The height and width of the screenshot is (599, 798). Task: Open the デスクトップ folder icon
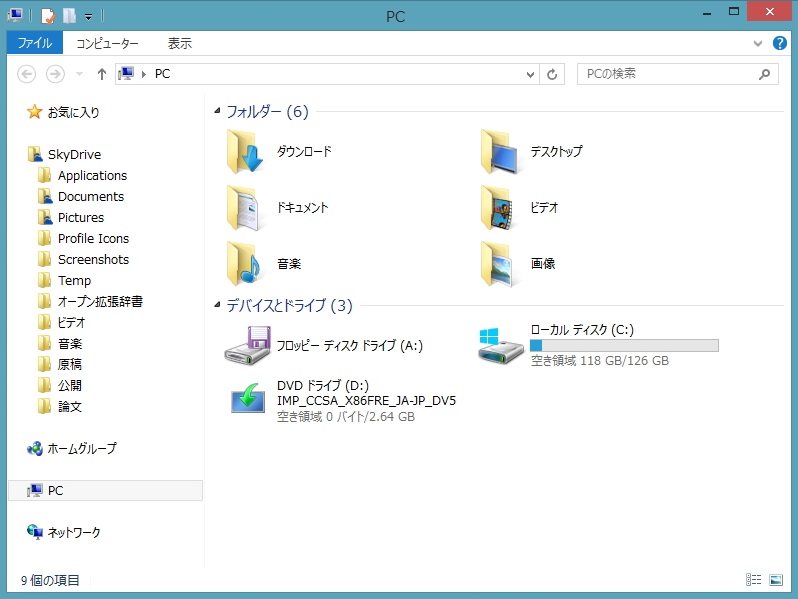(x=499, y=151)
